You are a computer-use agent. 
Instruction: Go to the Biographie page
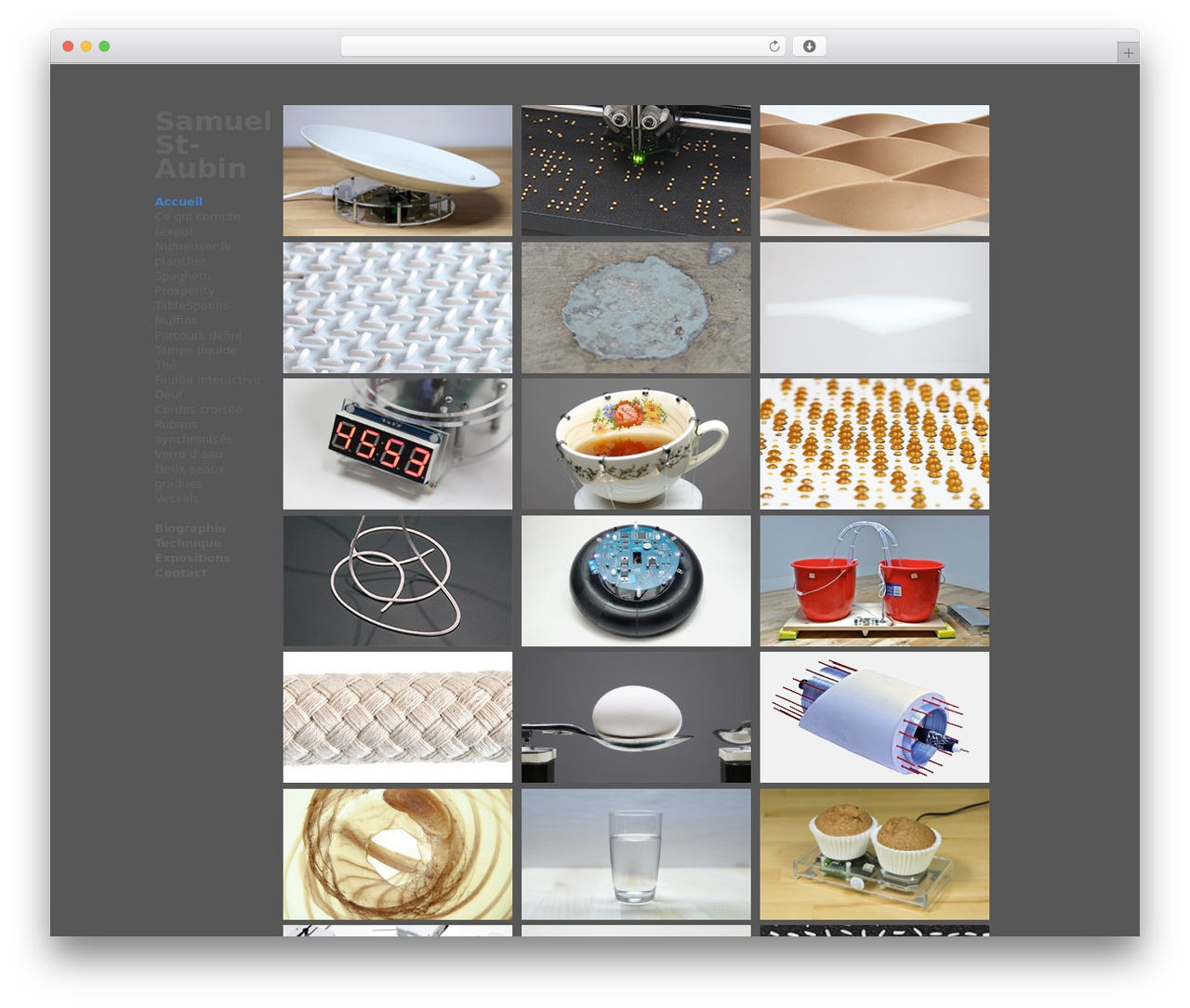(x=191, y=528)
